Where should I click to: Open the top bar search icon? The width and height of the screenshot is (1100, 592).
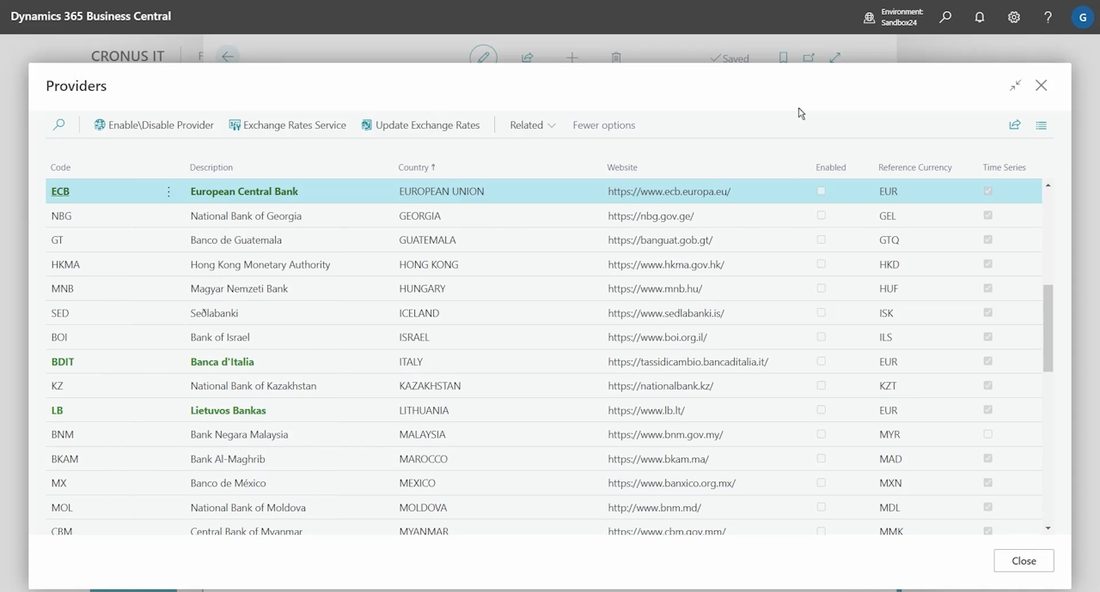click(x=946, y=17)
